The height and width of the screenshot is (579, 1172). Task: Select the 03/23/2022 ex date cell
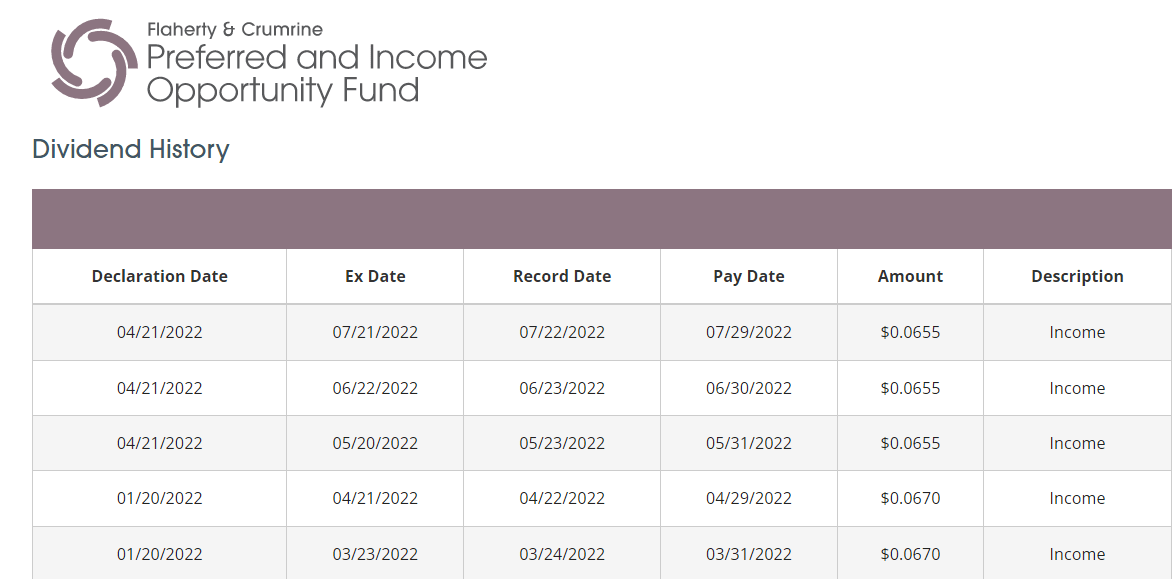point(375,555)
